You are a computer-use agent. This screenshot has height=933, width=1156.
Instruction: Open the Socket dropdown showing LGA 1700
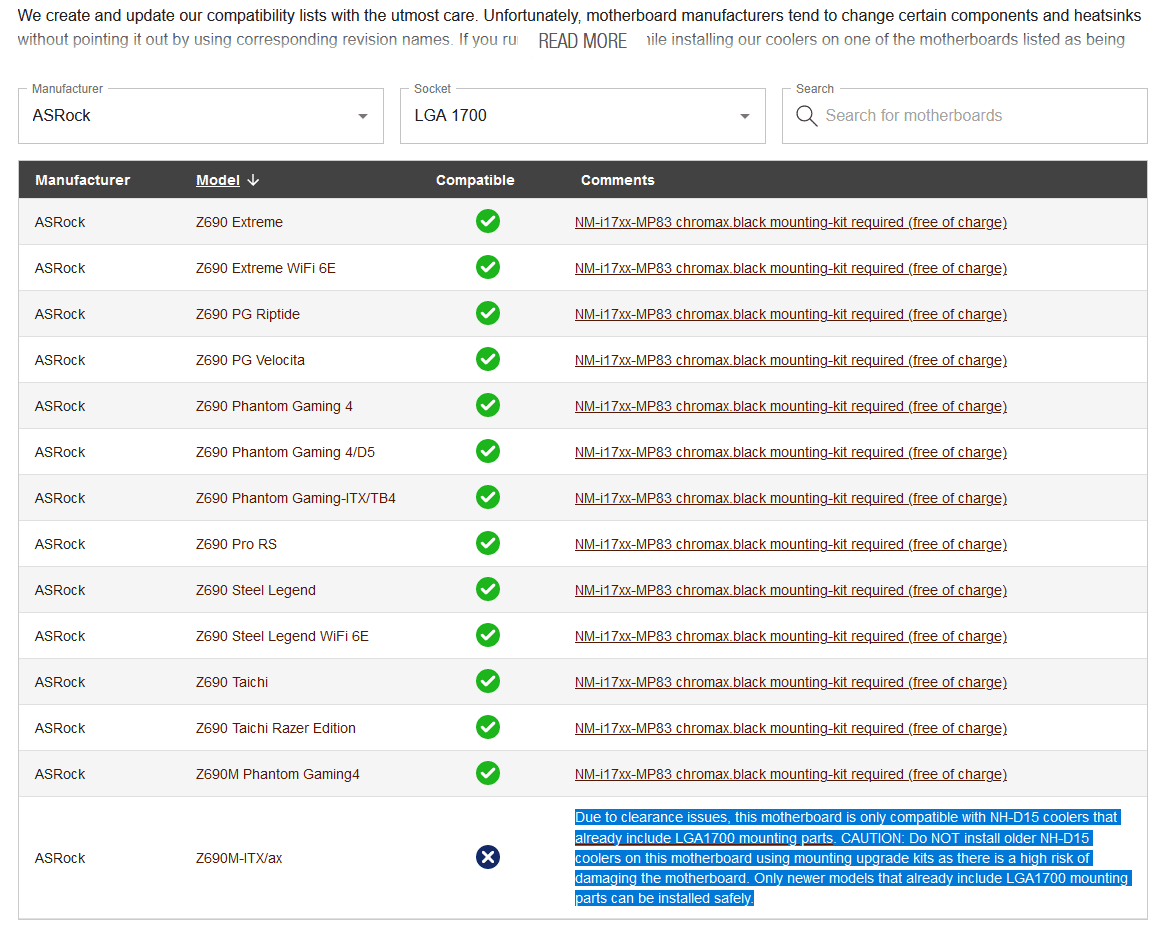(x=582, y=116)
